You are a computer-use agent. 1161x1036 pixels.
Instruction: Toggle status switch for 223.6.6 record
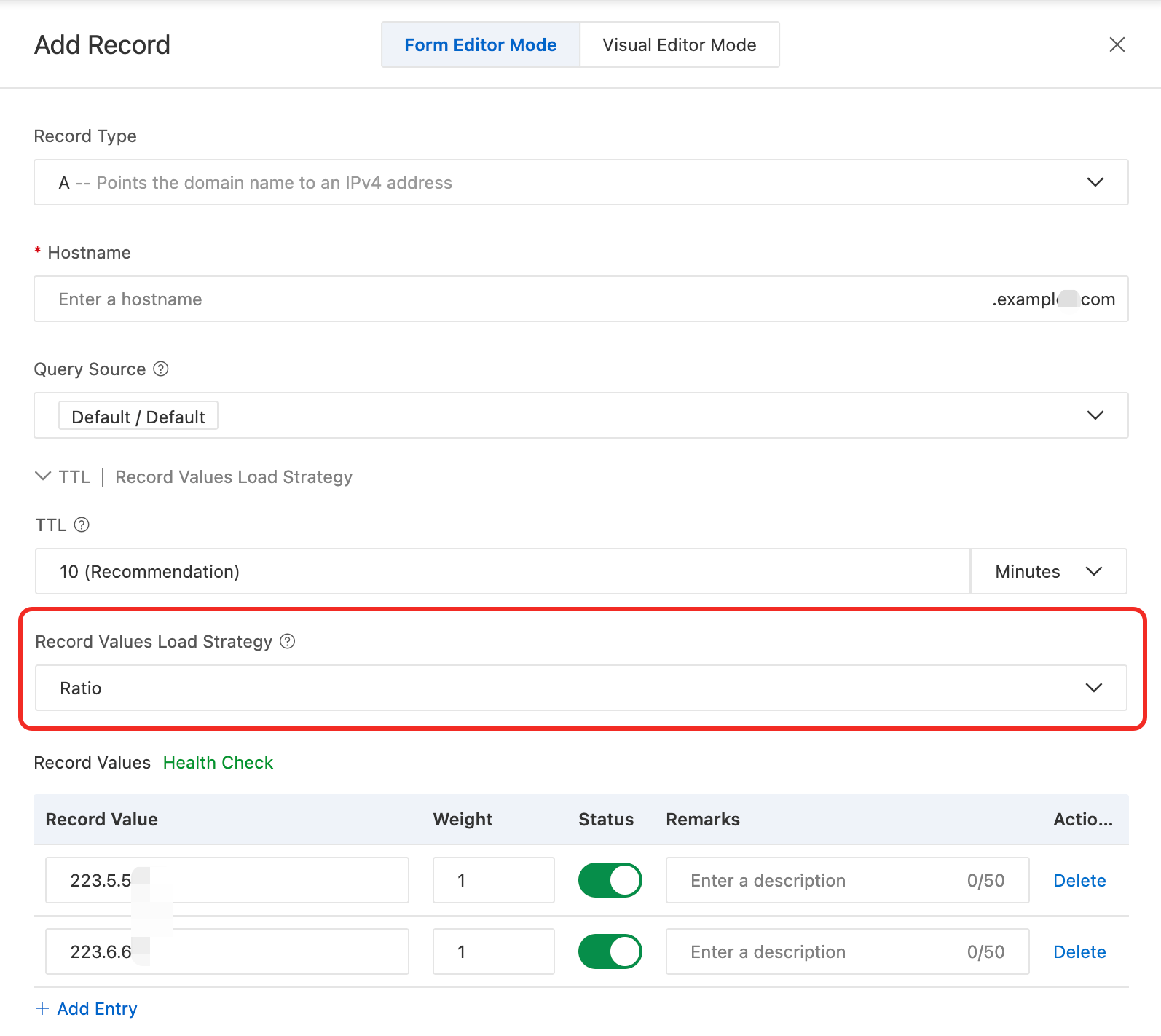pos(610,951)
